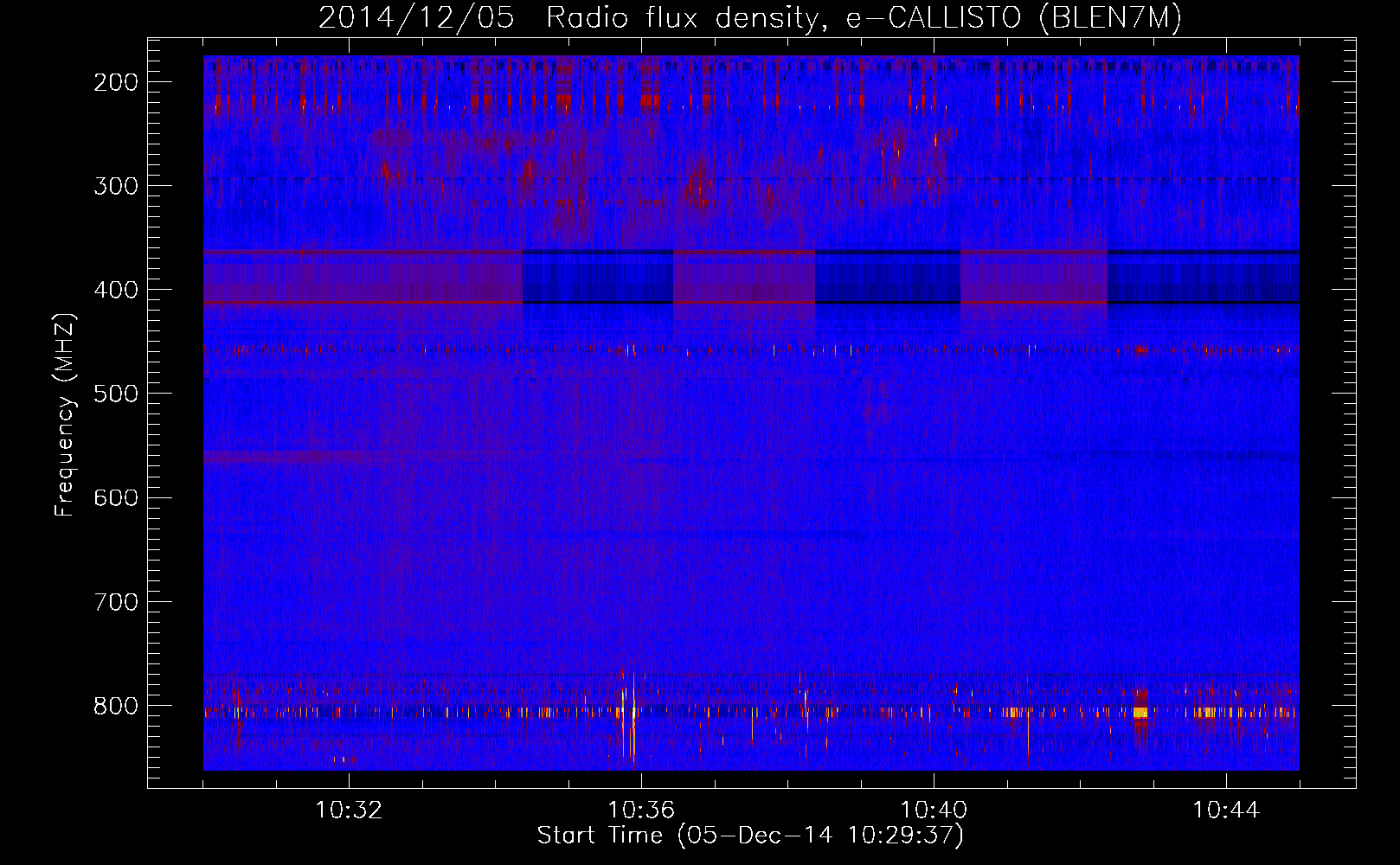Click the 300 frequency tick label

(x=115, y=186)
